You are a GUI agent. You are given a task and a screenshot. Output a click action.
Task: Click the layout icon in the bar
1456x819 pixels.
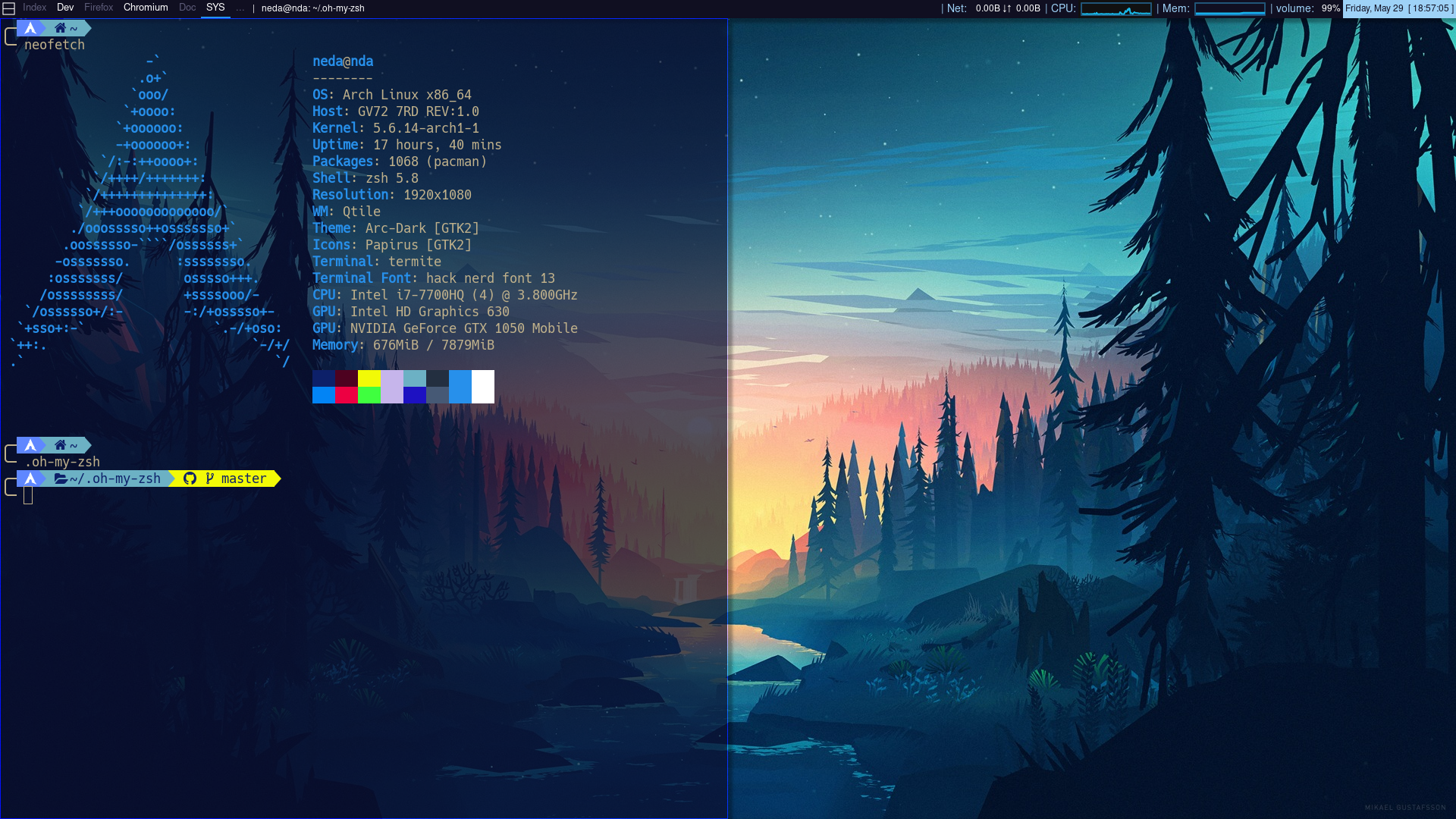tap(9, 8)
